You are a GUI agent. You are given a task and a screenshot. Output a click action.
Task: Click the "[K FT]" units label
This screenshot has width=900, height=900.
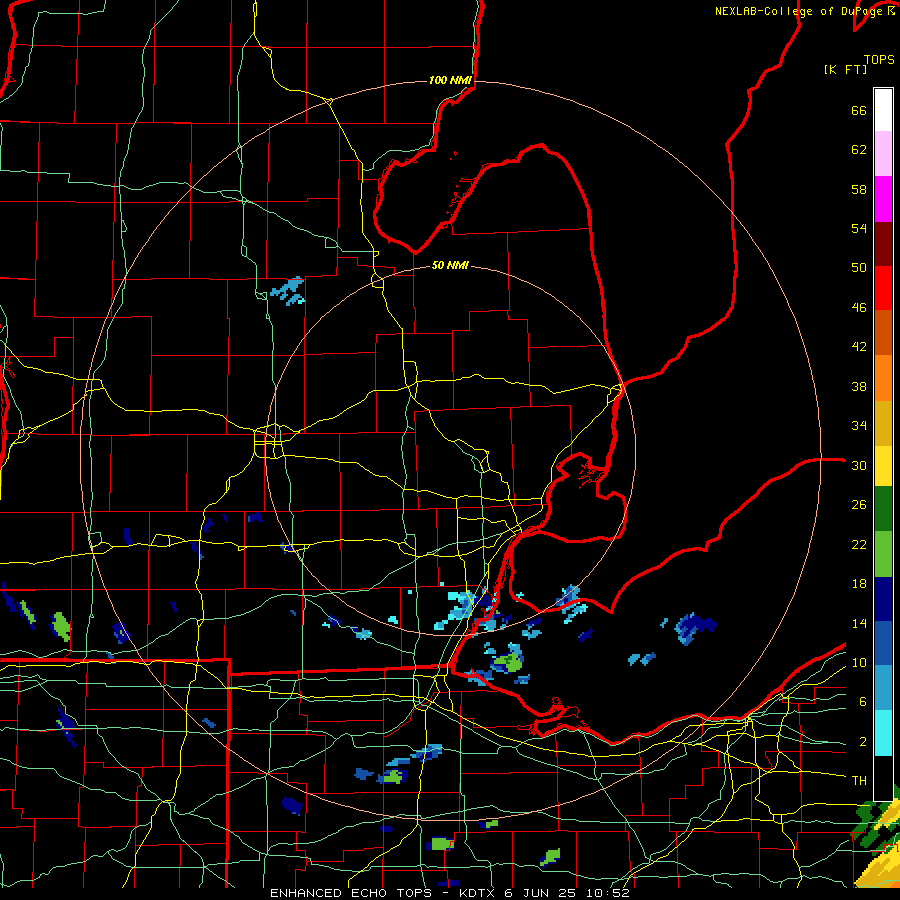point(845,70)
